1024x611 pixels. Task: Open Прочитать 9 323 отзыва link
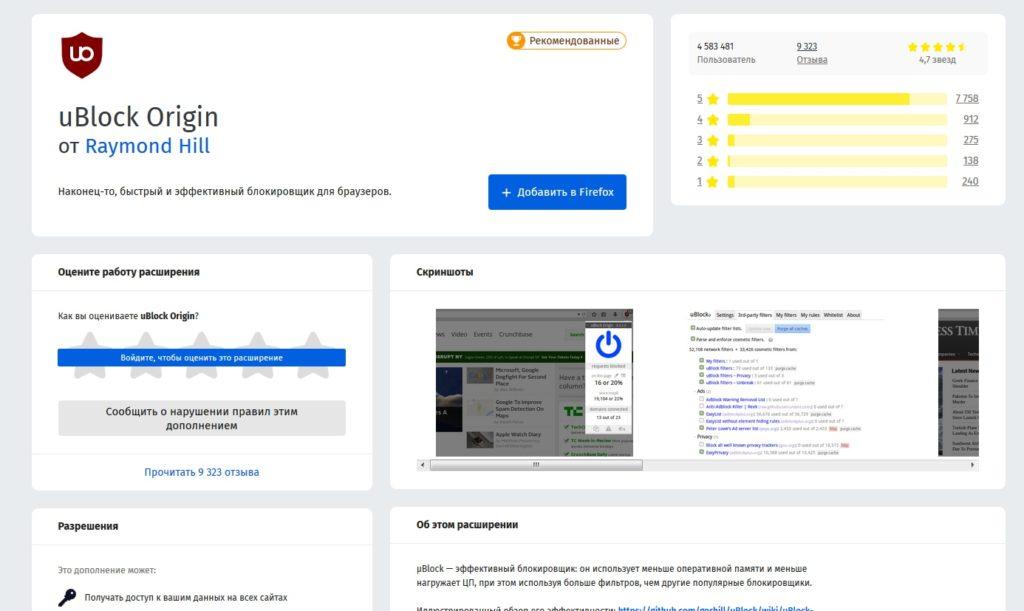click(x=201, y=472)
